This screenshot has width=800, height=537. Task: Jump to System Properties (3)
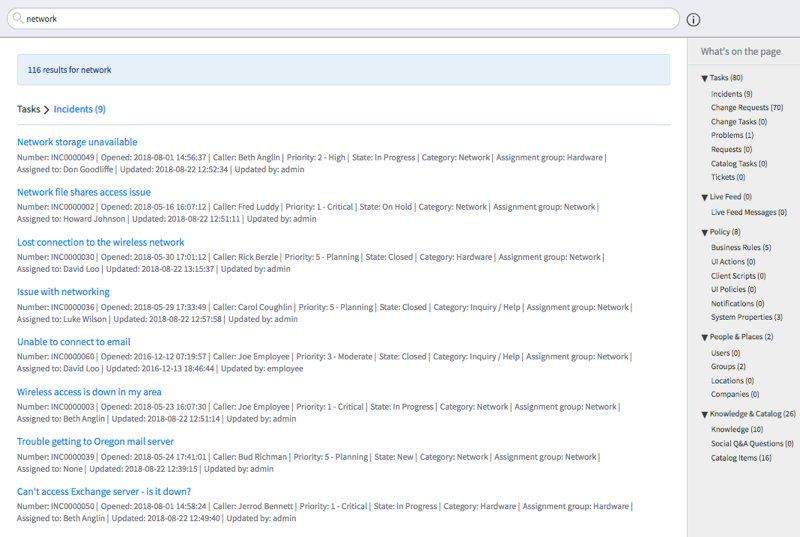click(746, 317)
